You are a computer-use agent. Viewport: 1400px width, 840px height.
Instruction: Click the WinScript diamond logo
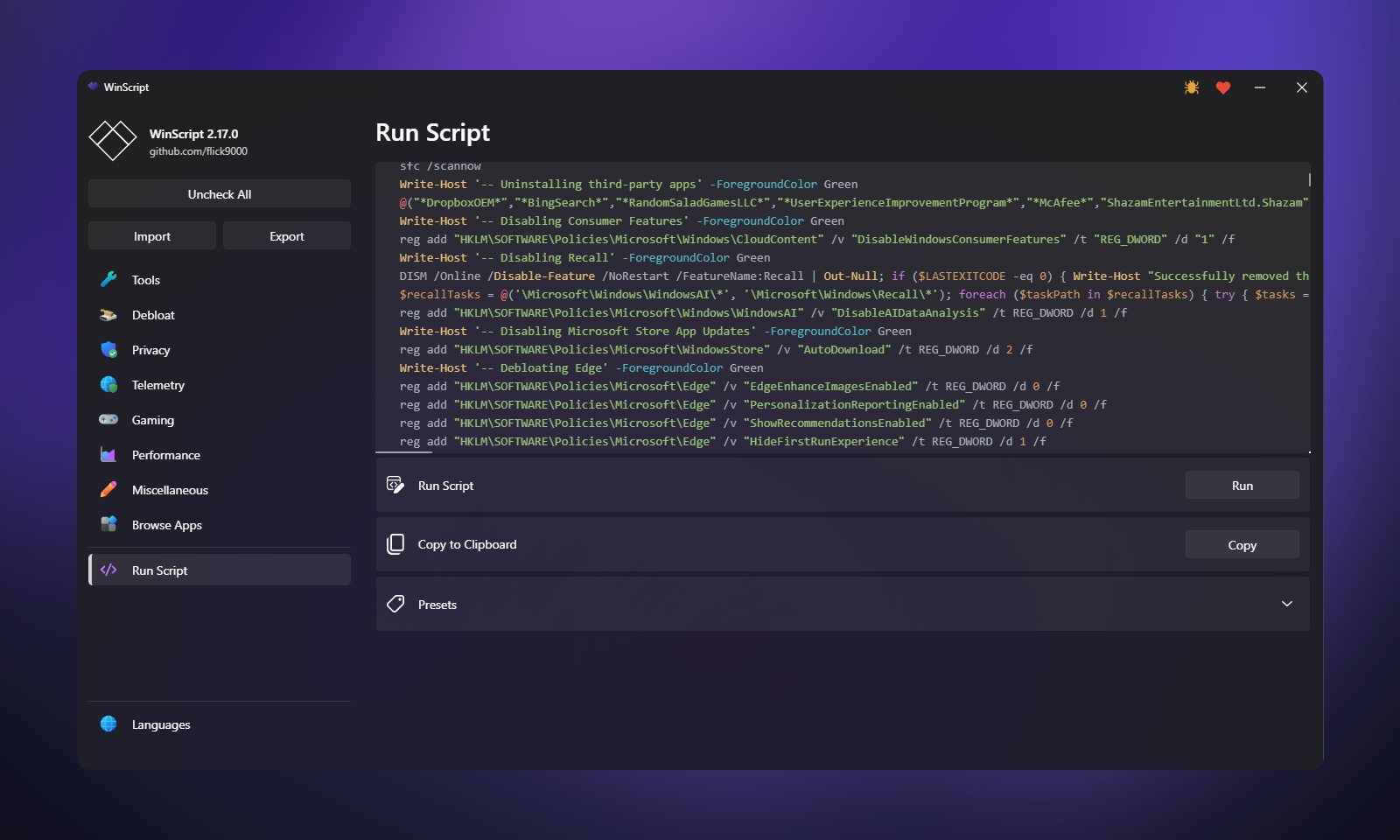click(x=113, y=141)
